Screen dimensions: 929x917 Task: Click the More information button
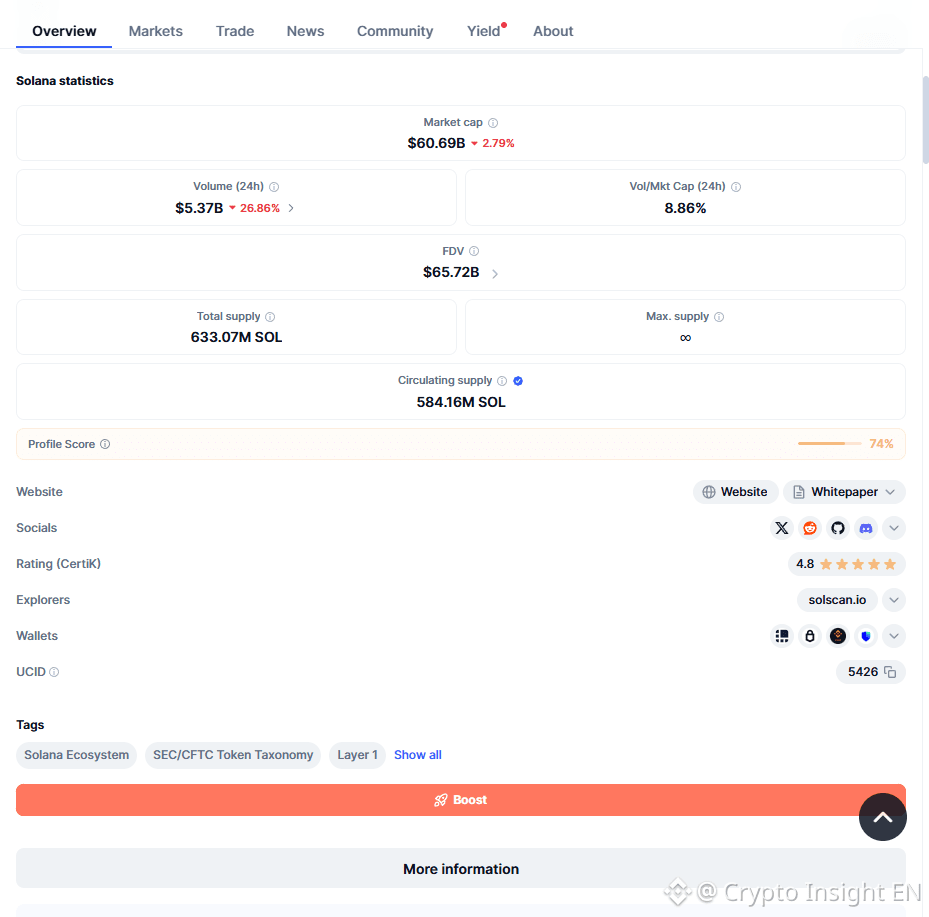pyautogui.click(x=461, y=868)
